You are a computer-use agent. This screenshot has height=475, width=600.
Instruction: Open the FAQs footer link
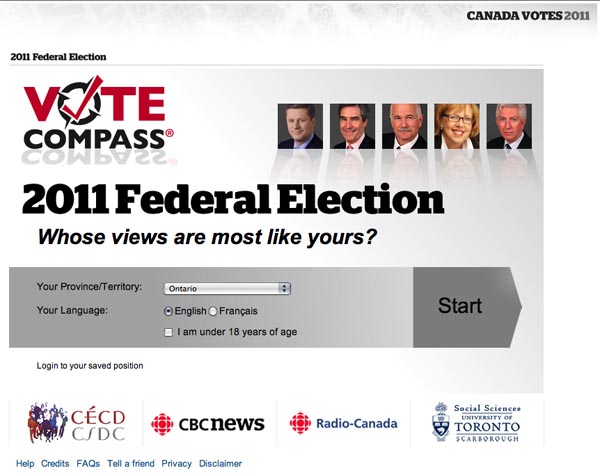click(x=88, y=464)
